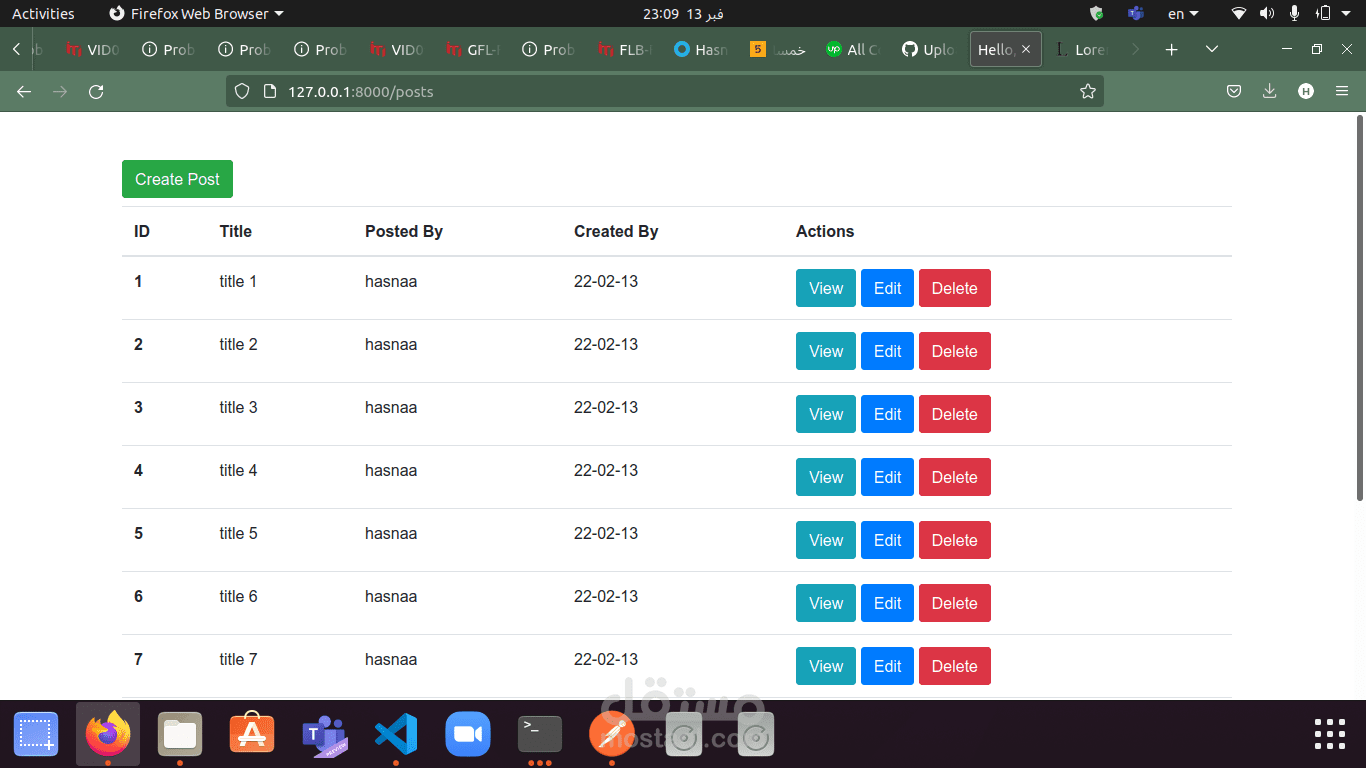
Task: Open Terminal from dock
Action: (x=540, y=735)
